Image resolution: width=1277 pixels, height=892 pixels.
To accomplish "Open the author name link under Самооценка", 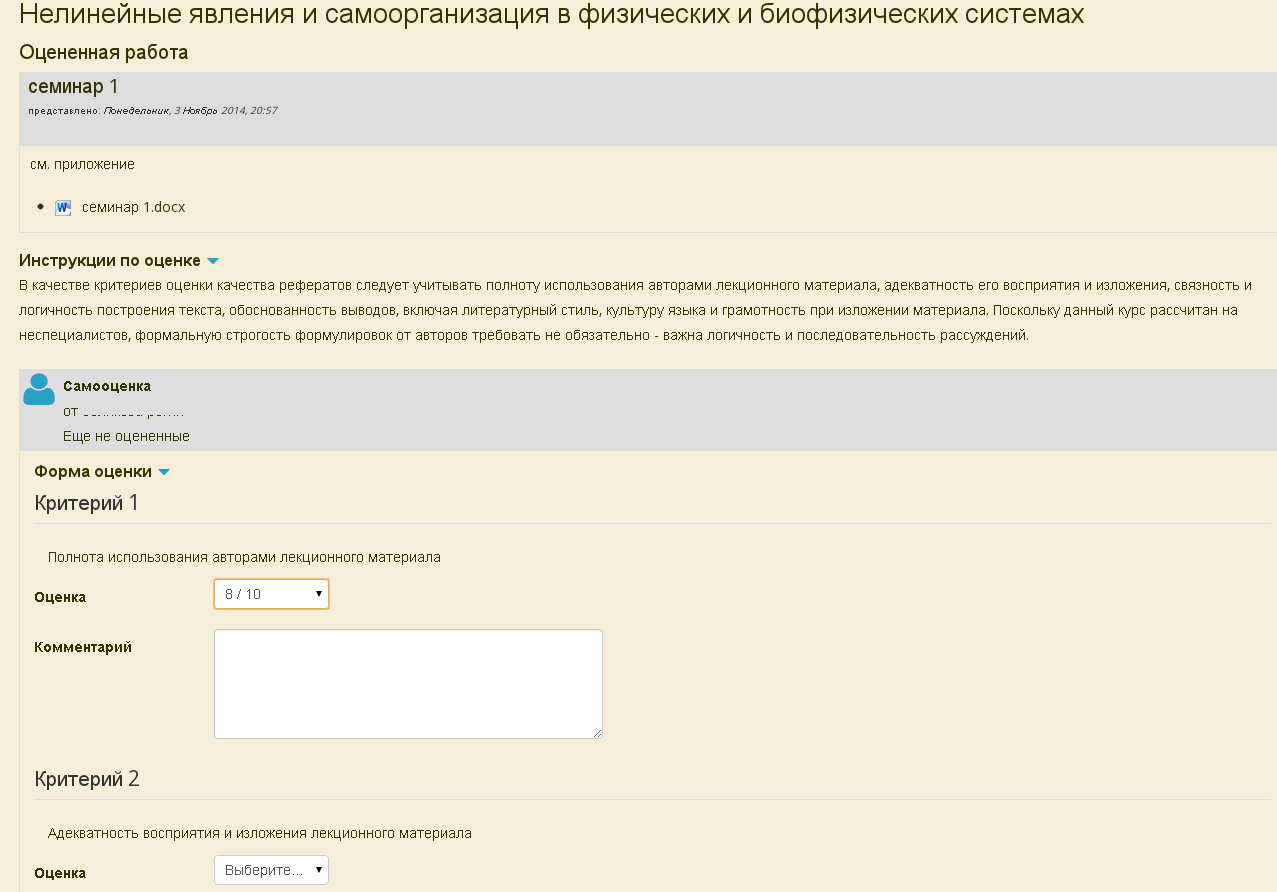I will coord(133,411).
